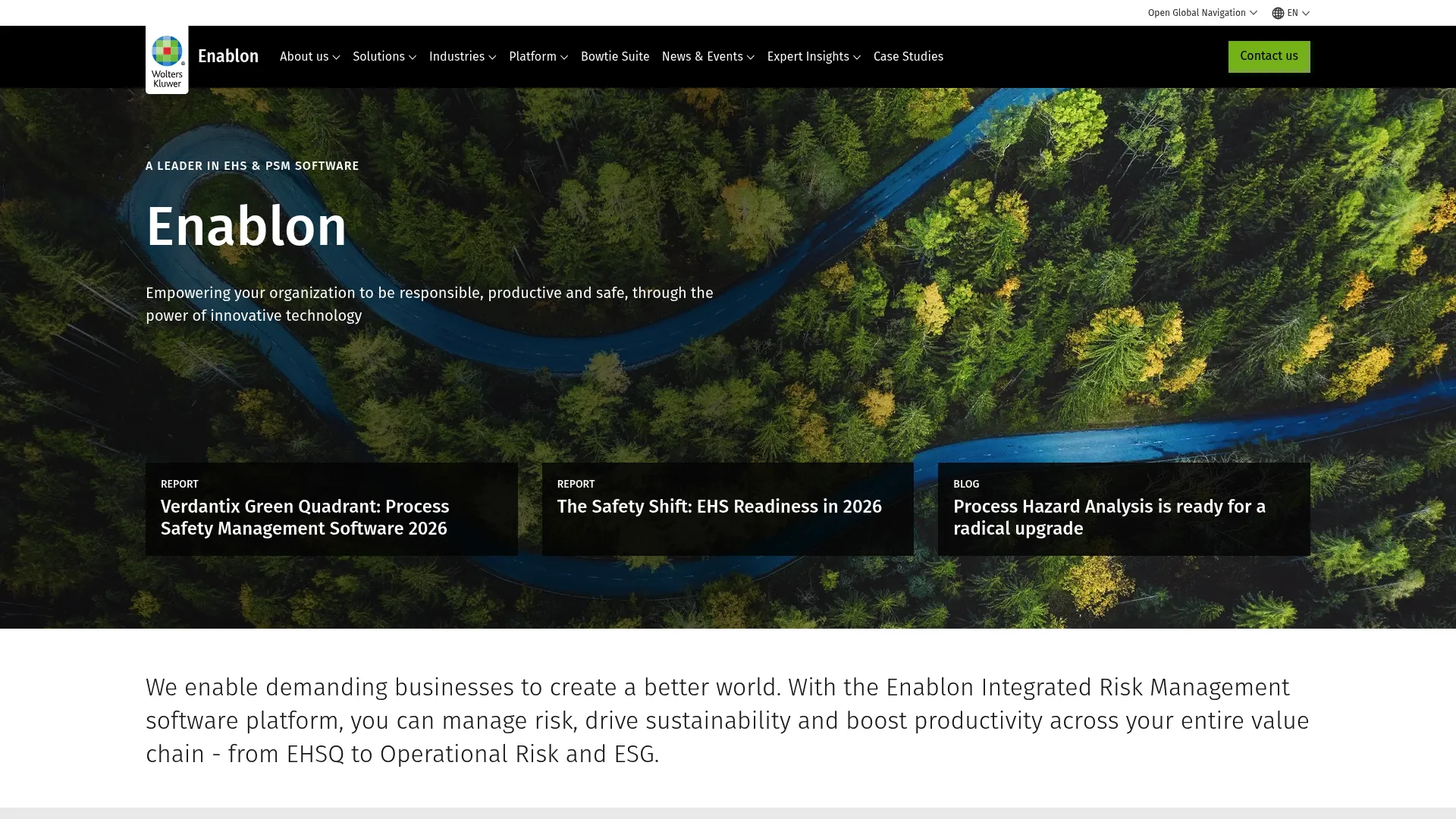
Task: Click 'A LEADER IN EHS & PSM SOFTWARE' text
Action: coord(252,166)
